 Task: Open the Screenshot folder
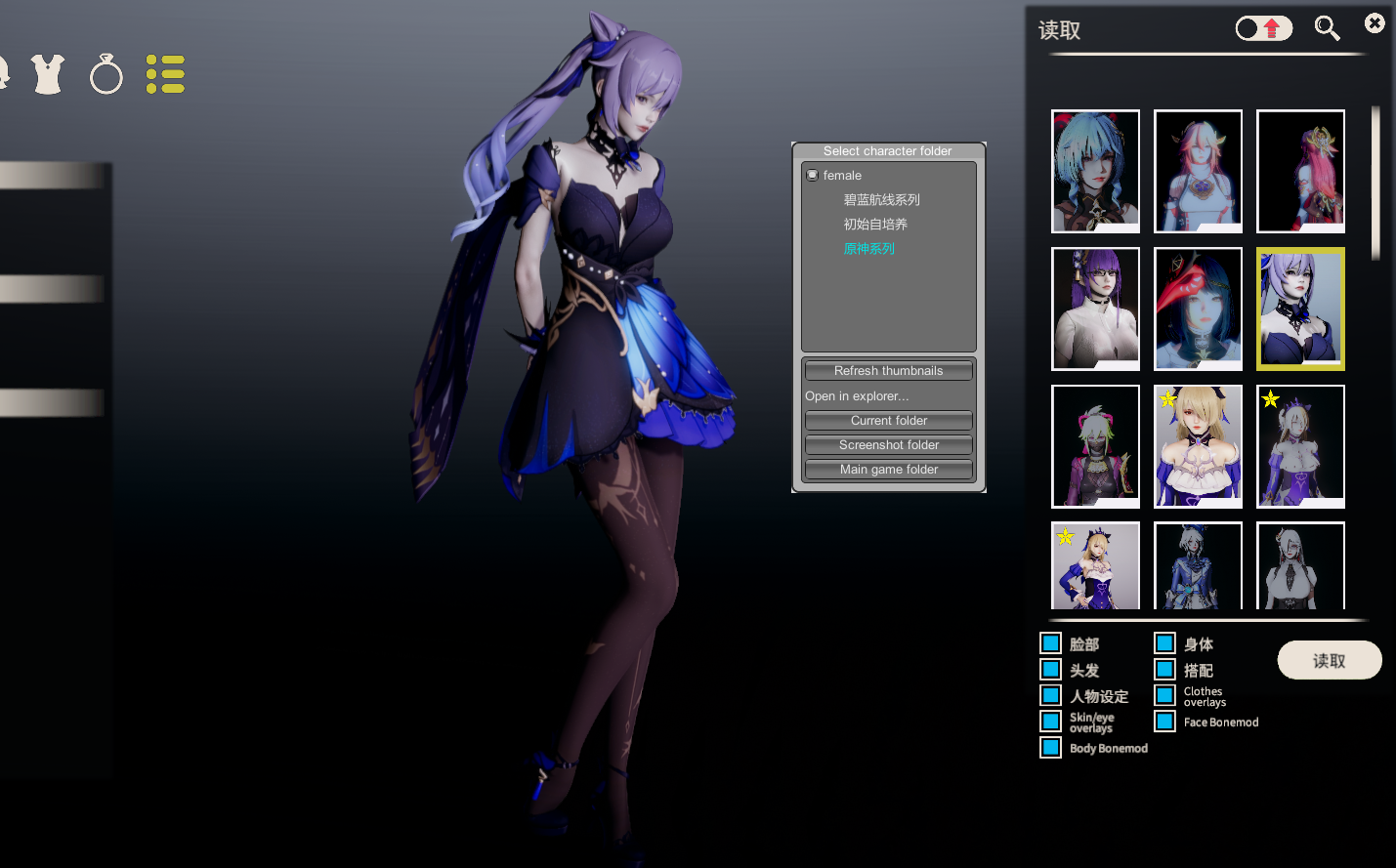point(889,445)
